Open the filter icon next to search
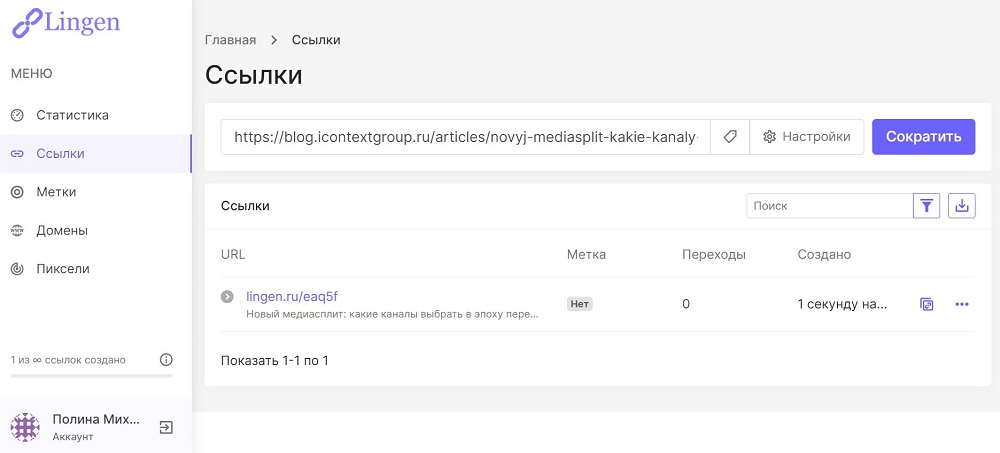Viewport: 1000px width, 453px height. click(x=927, y=205)
